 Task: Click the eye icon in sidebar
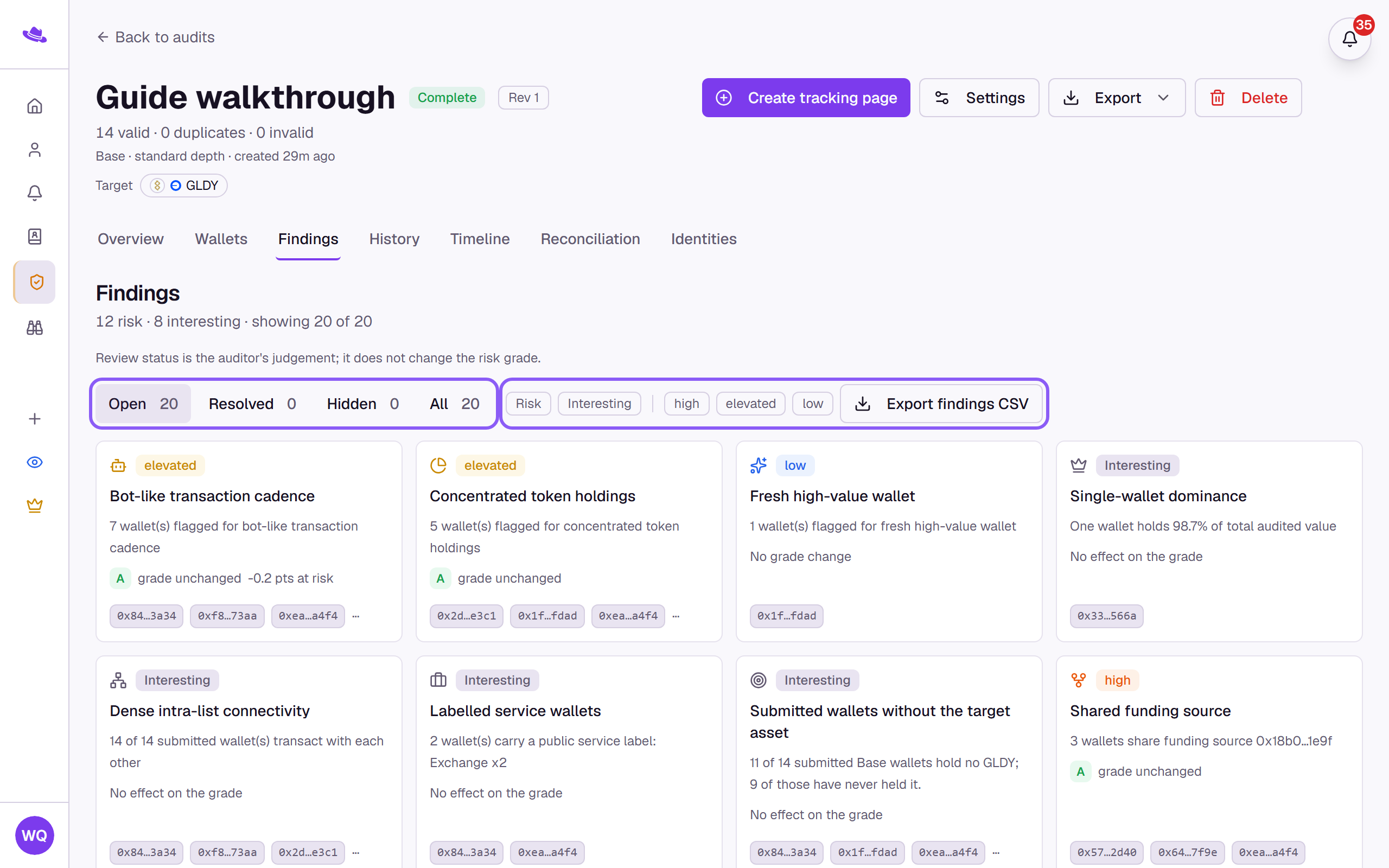point(34,462)
